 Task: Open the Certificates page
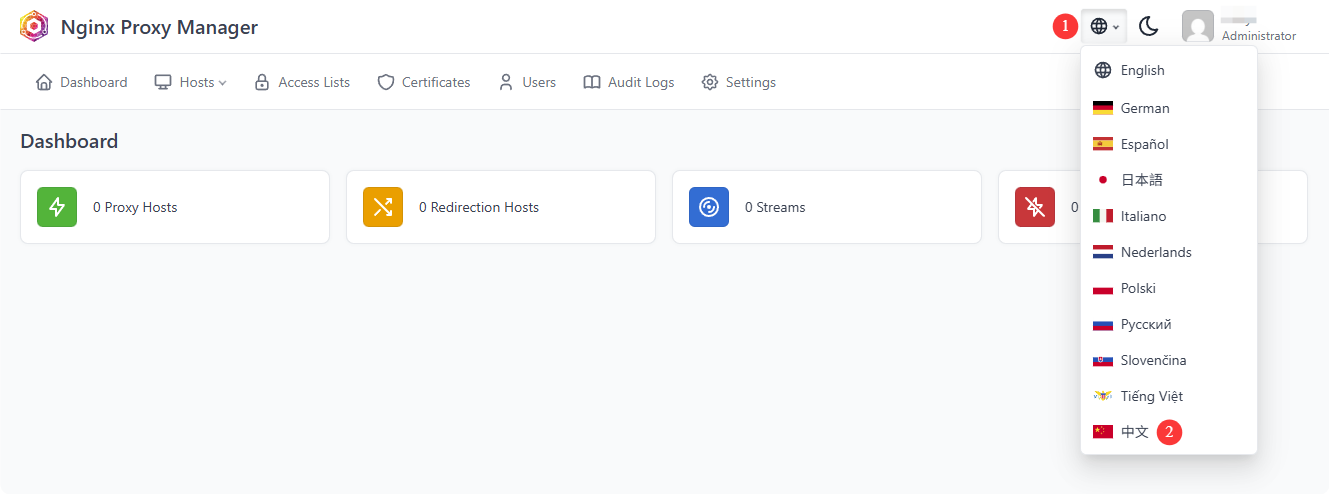[424, 82]
